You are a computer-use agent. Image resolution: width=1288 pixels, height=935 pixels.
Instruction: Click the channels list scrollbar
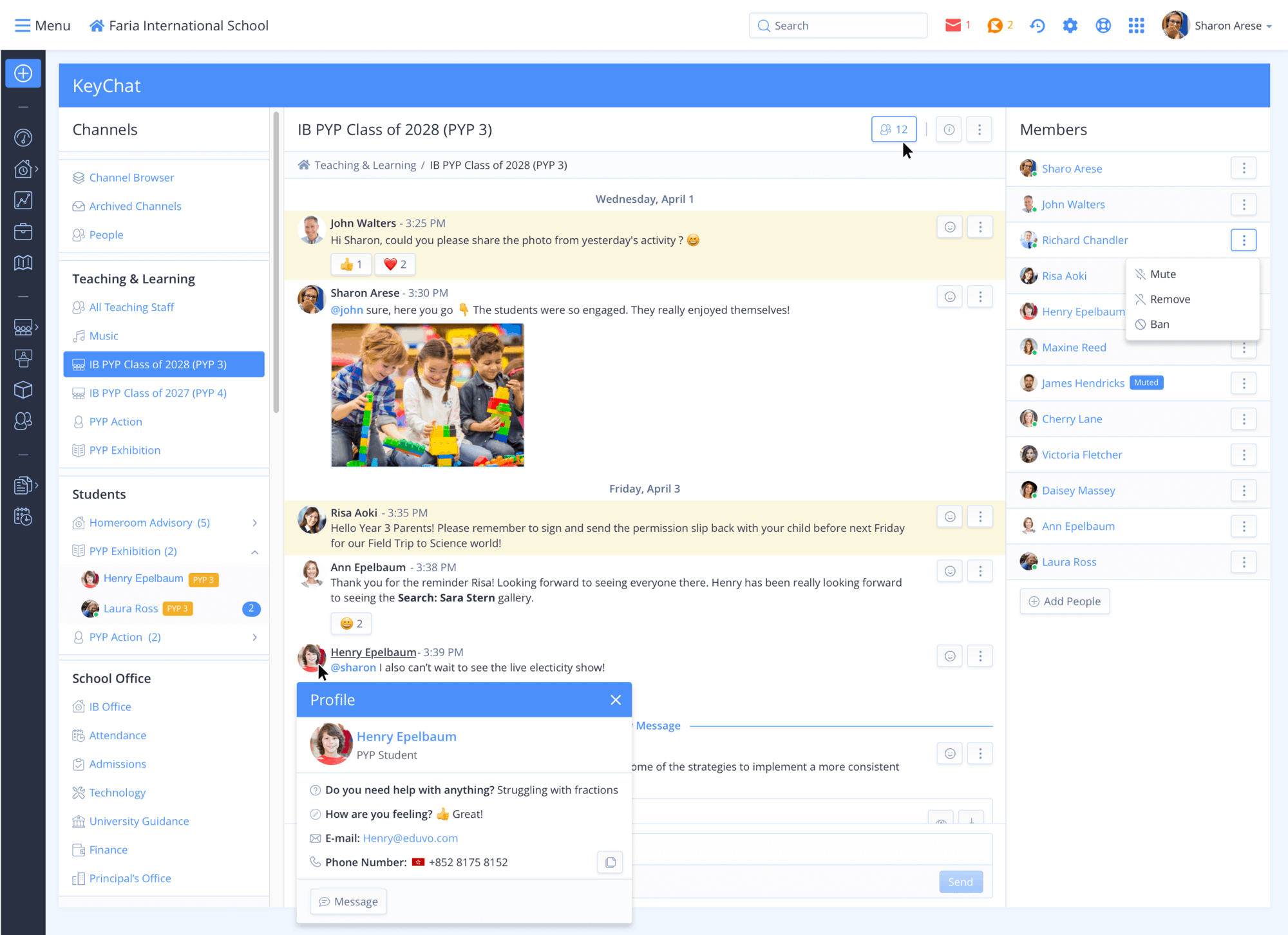pos(276,263)
